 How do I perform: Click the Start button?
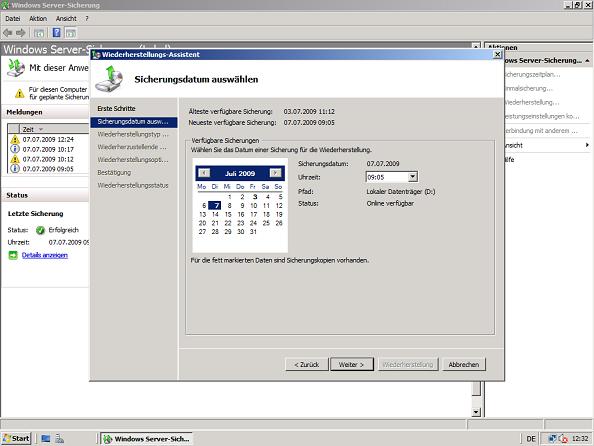pyautogui.click(x=16, y=438)
